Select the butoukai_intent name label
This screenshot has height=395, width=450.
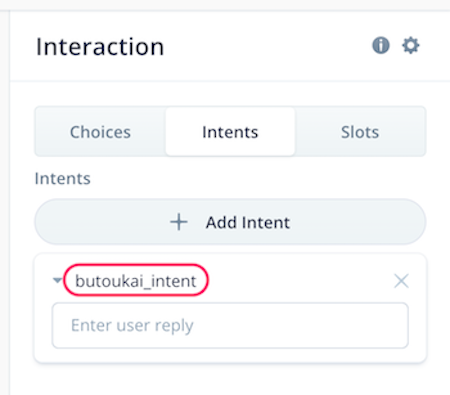coord(136,281)
